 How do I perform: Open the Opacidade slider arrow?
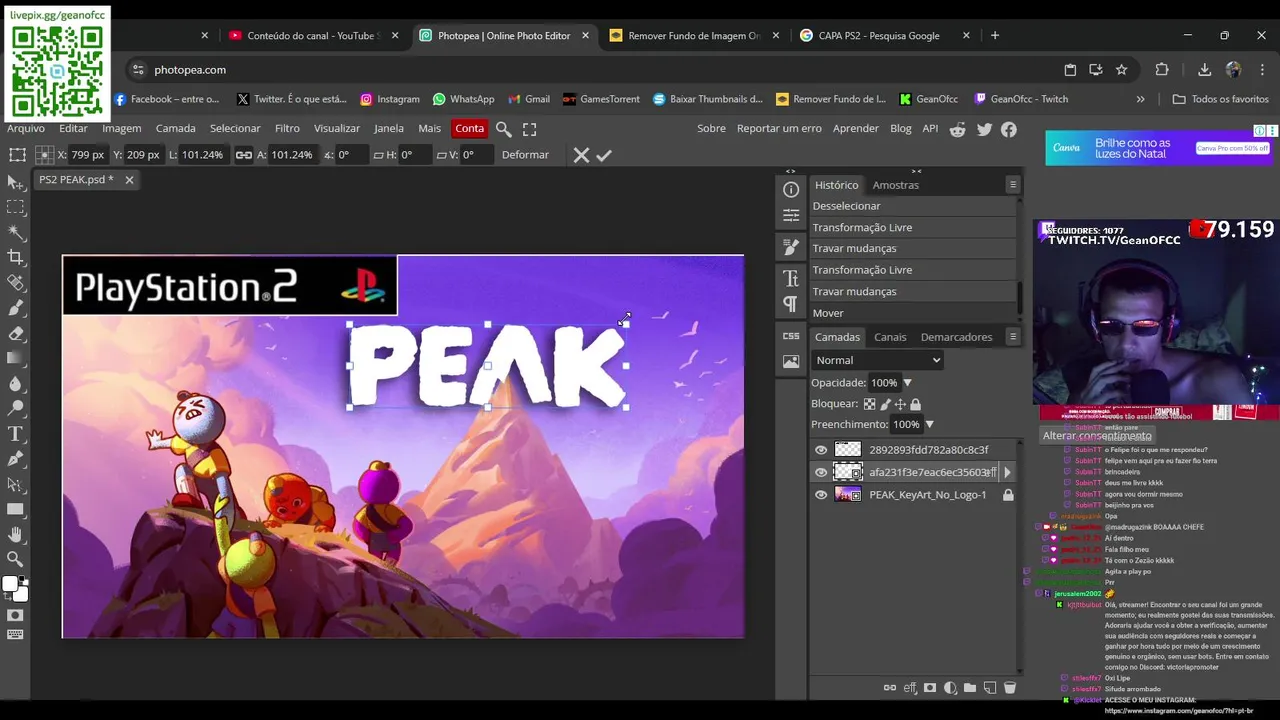tap(908, 383)
